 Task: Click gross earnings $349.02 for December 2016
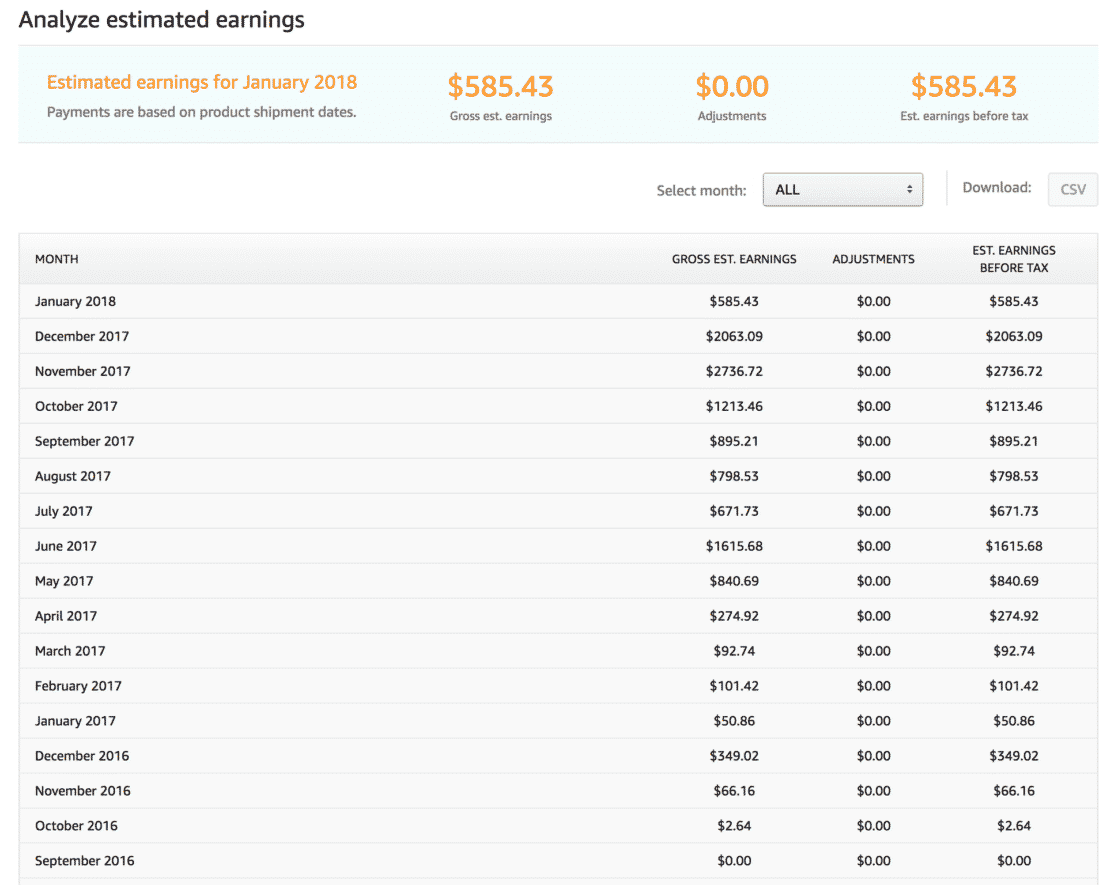coord(734,755)
